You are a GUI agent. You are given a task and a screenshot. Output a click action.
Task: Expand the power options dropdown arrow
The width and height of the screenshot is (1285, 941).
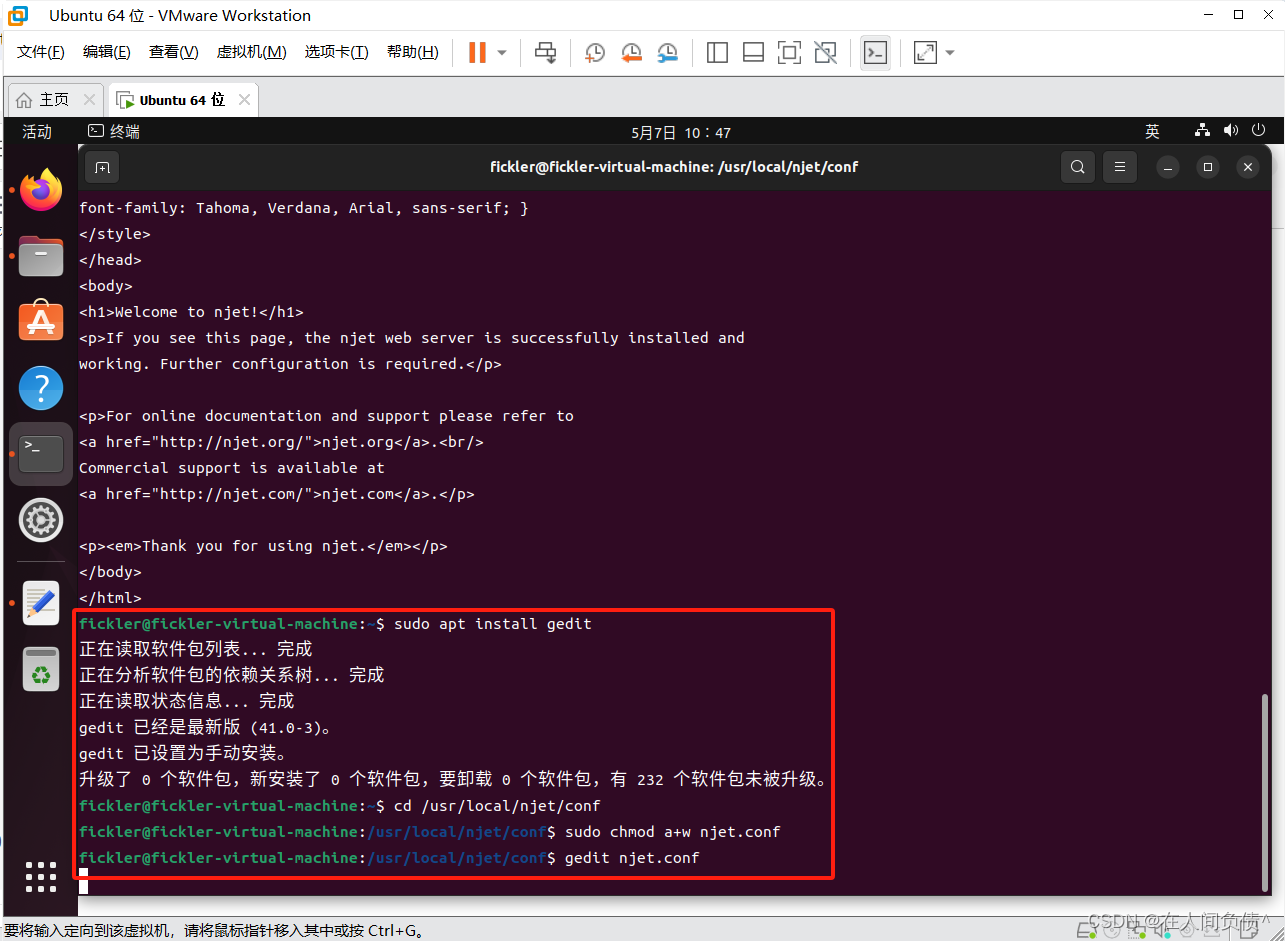point(502,52)
